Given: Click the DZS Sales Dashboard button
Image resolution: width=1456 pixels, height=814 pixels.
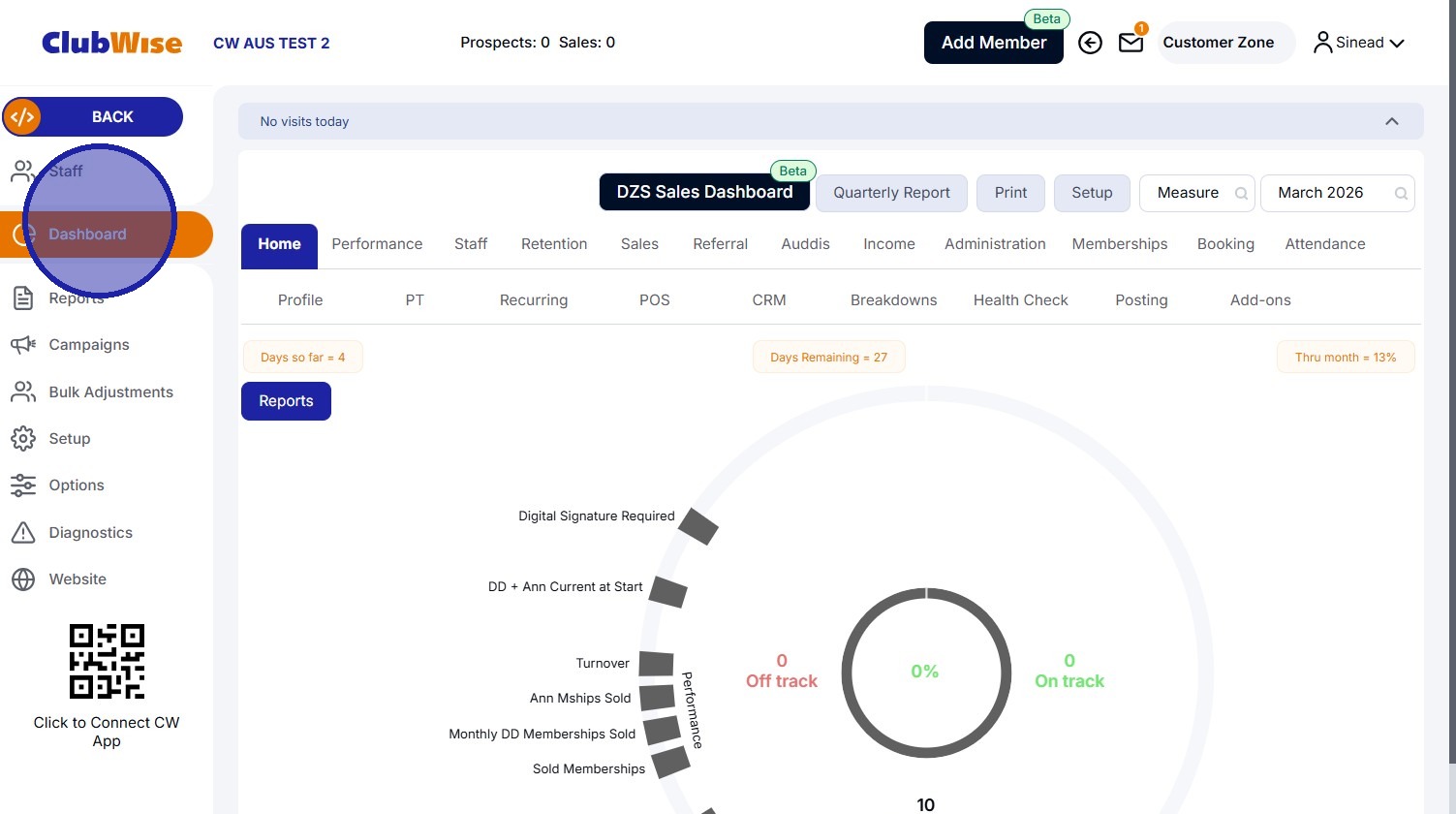Looking at the screenshot, I should [x=704, y=192].
